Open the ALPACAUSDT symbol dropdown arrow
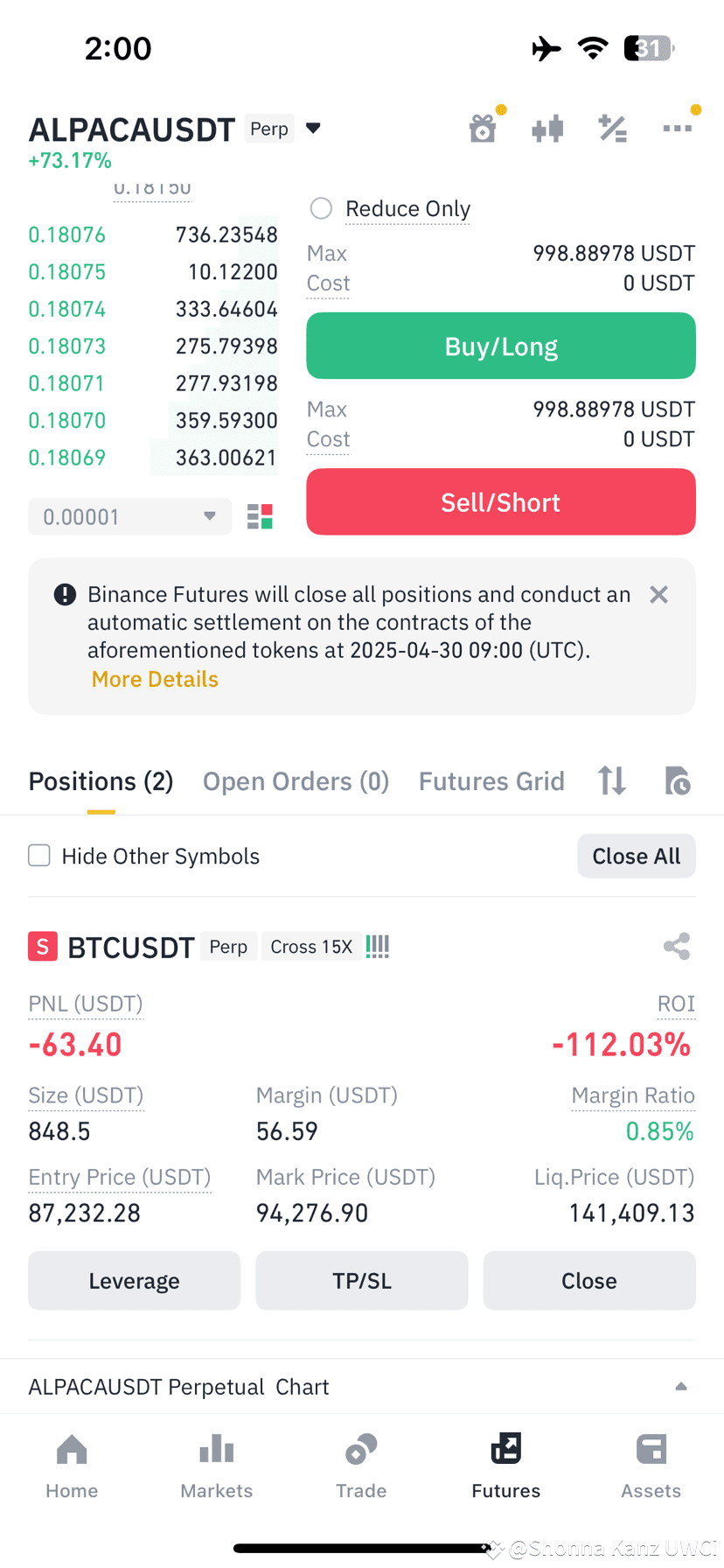724x1568 pixels. point(313,129)
